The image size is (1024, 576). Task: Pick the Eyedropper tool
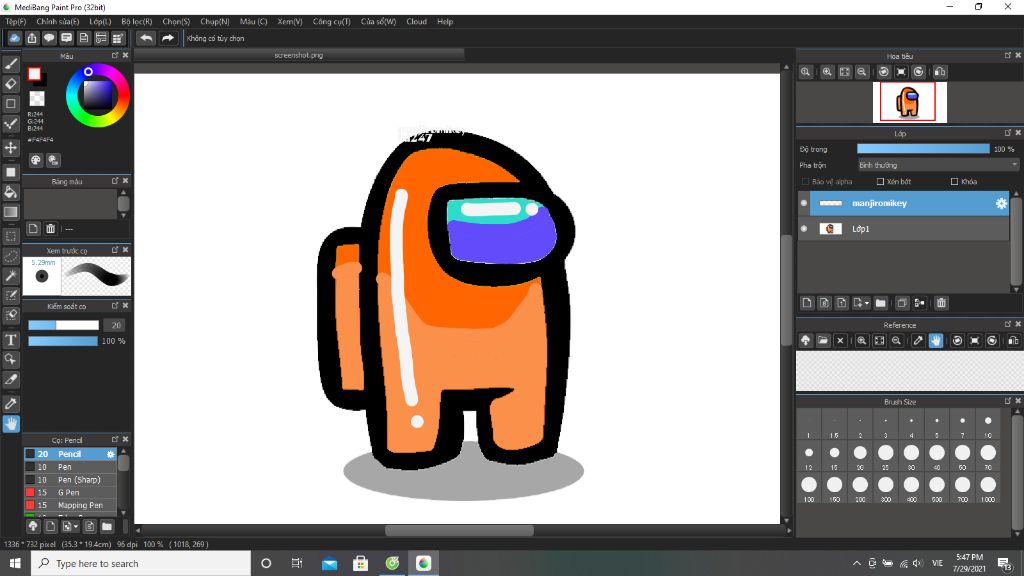[11, 403]
